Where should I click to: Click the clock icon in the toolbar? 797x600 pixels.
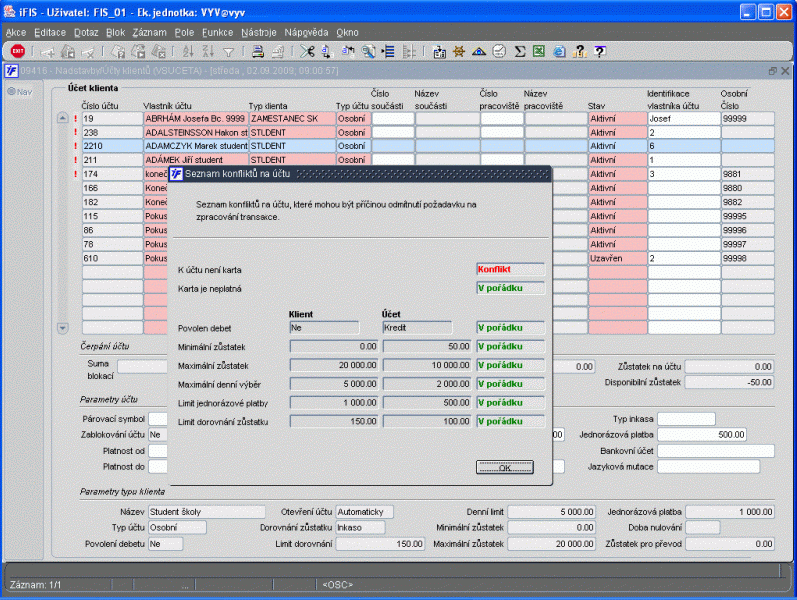(x=498, y=51)
